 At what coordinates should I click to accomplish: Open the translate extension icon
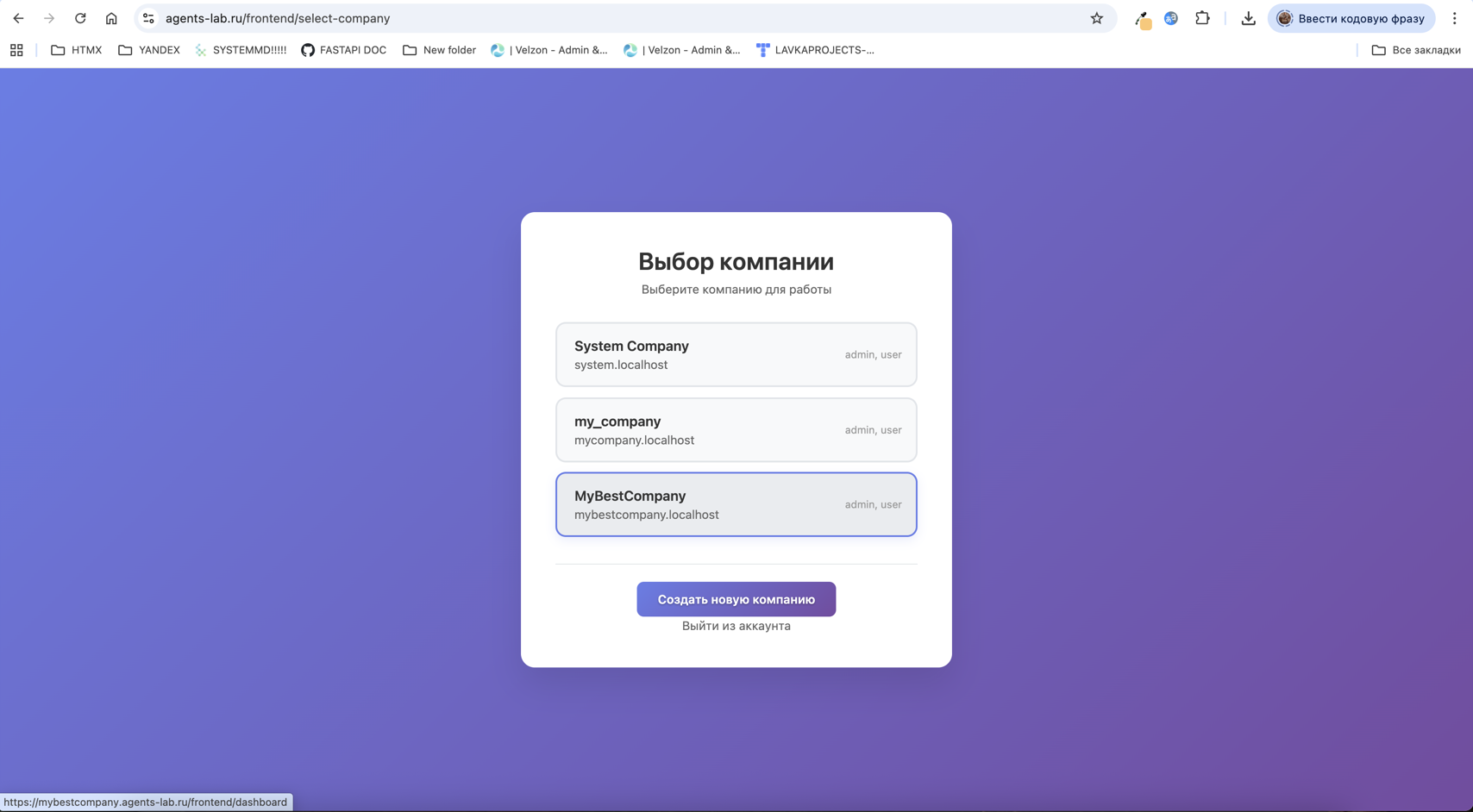click(1170, 17)
